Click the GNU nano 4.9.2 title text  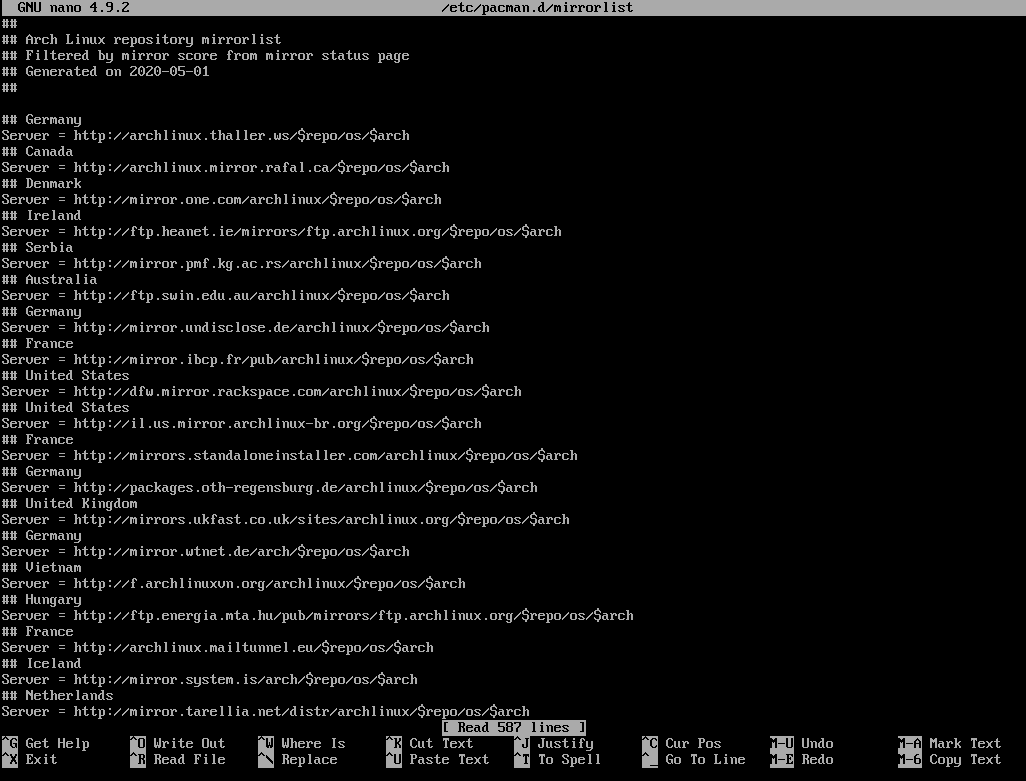coord(73,8)
